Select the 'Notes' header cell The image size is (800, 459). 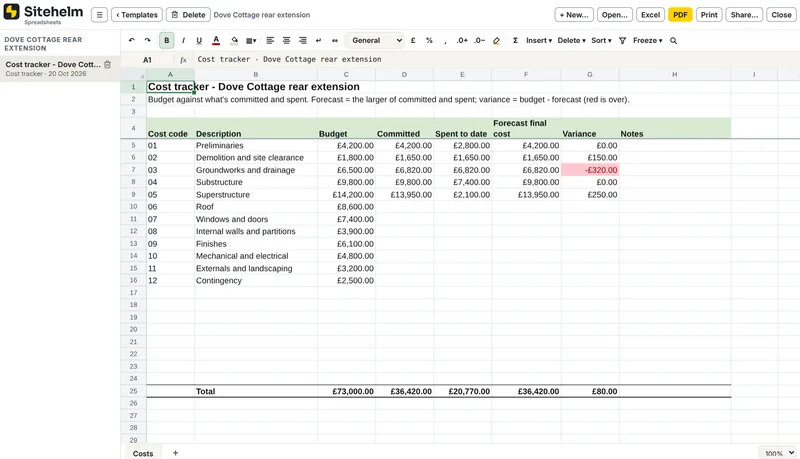[674, 128]
